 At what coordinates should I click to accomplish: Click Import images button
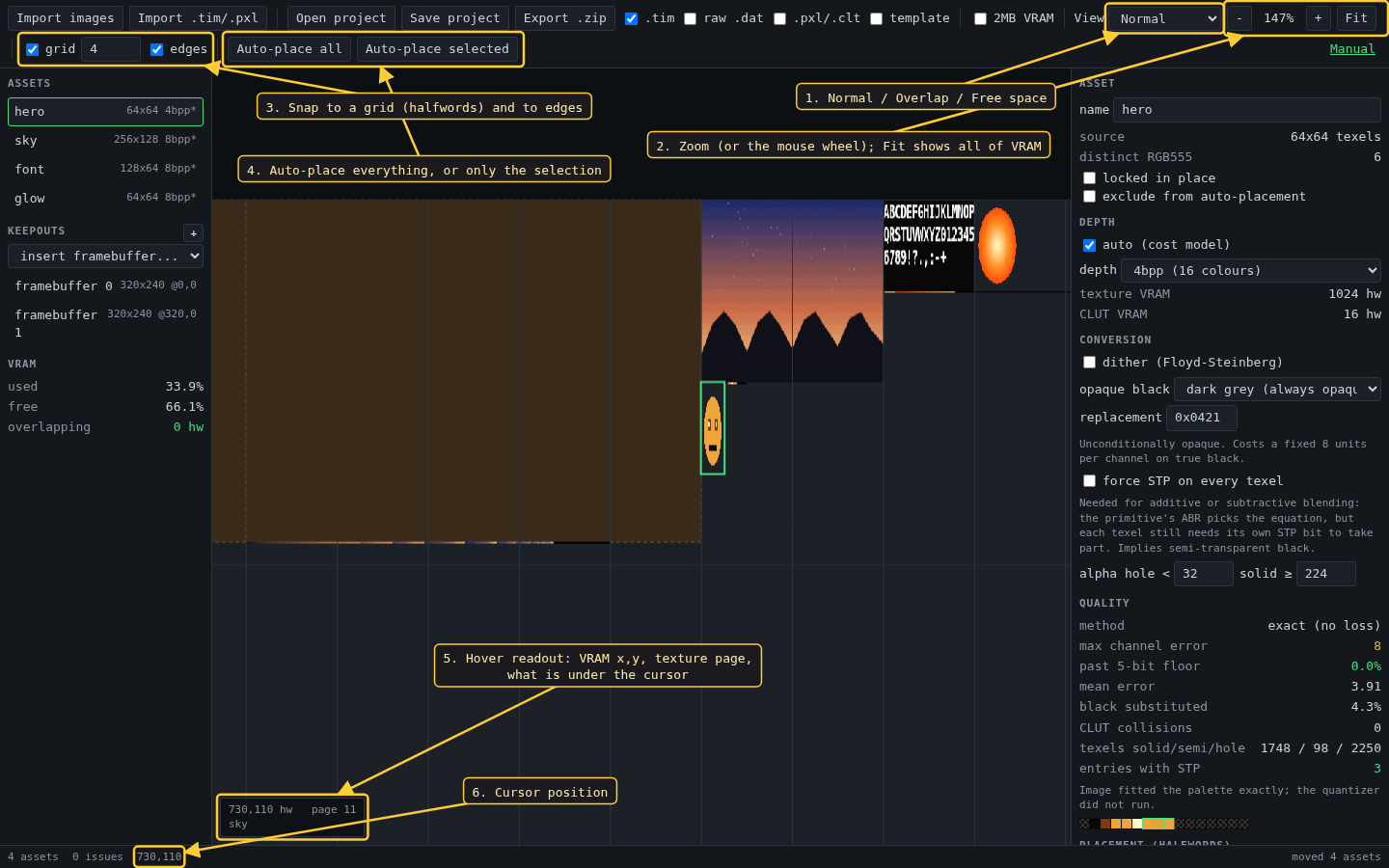66,18
